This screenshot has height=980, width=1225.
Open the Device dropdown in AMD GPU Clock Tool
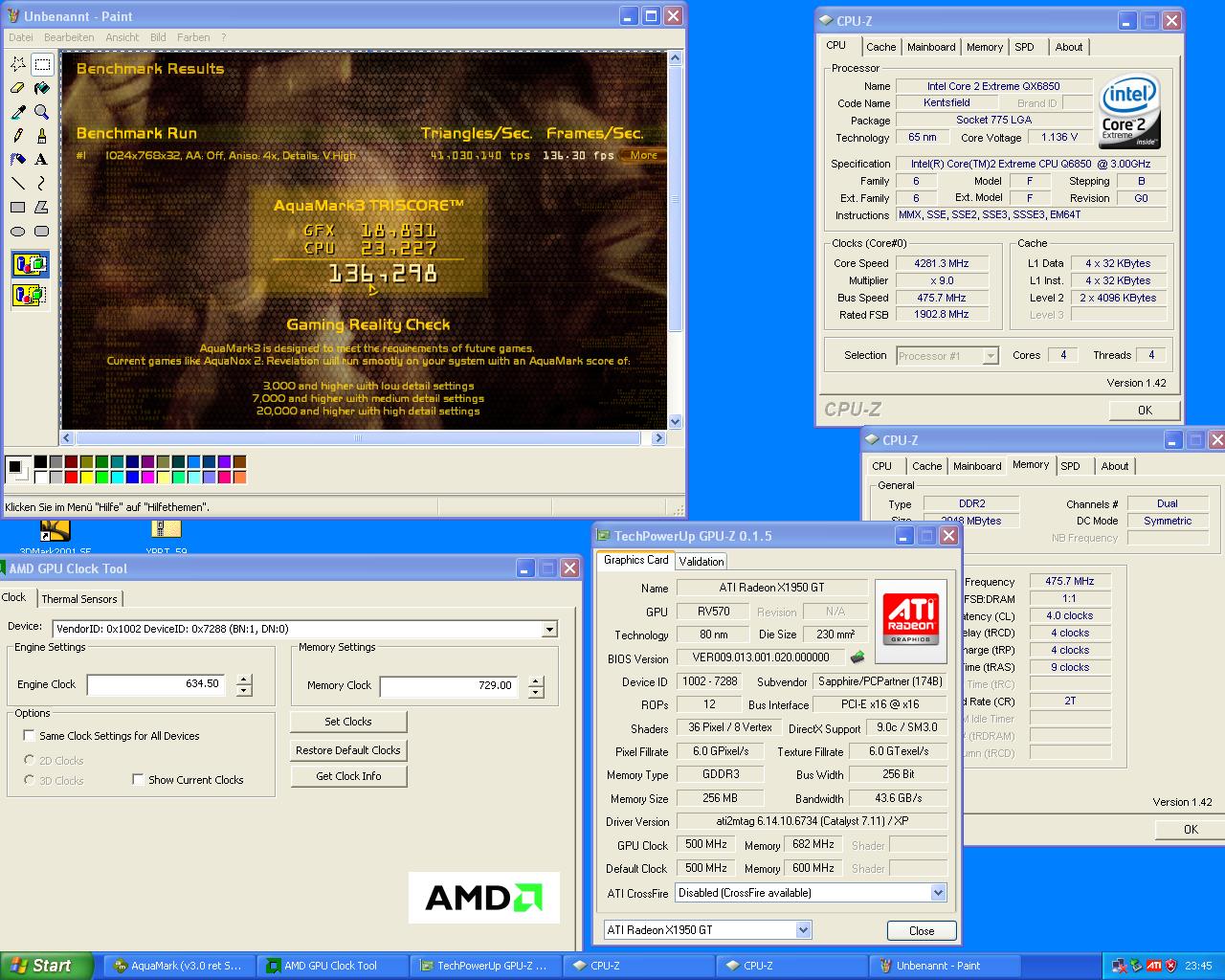549,630
